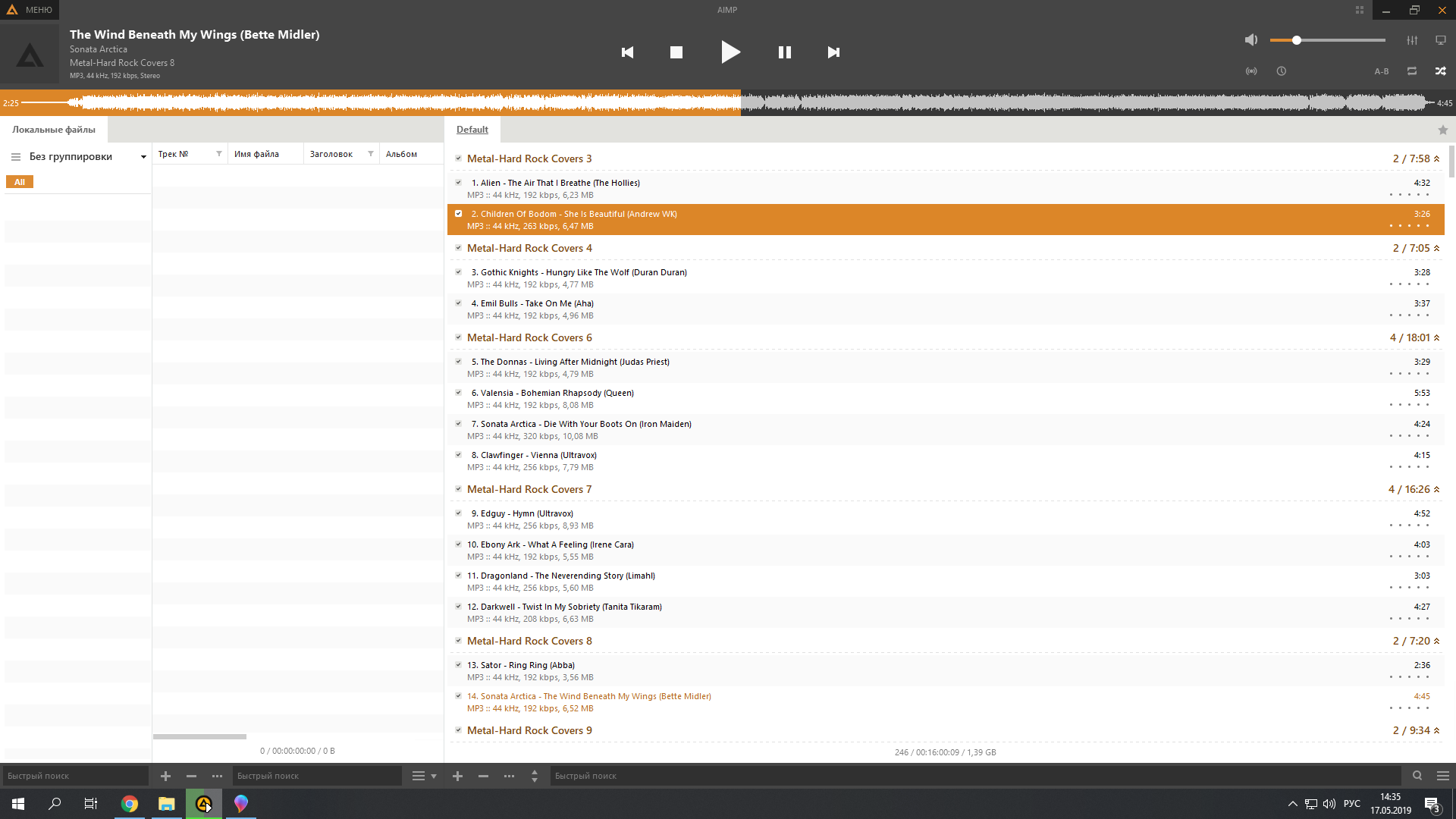Sort by Трек № column header

click(174, 154)
